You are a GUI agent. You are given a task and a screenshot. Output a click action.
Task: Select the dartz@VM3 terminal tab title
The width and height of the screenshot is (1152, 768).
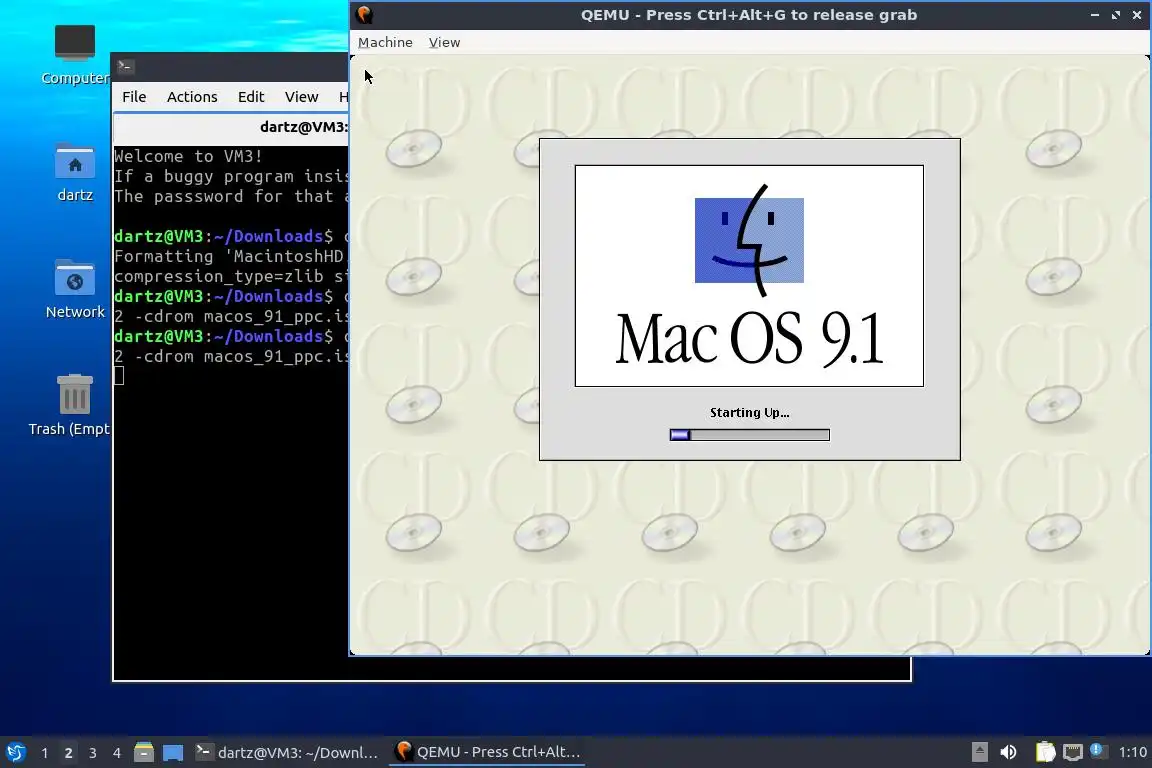303,127
